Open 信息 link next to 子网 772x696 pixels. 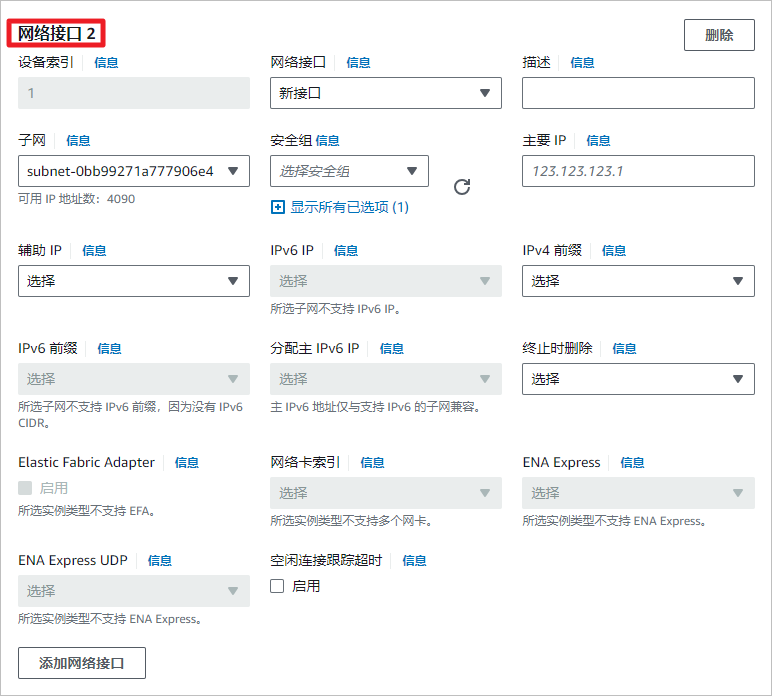click(78, 141)
